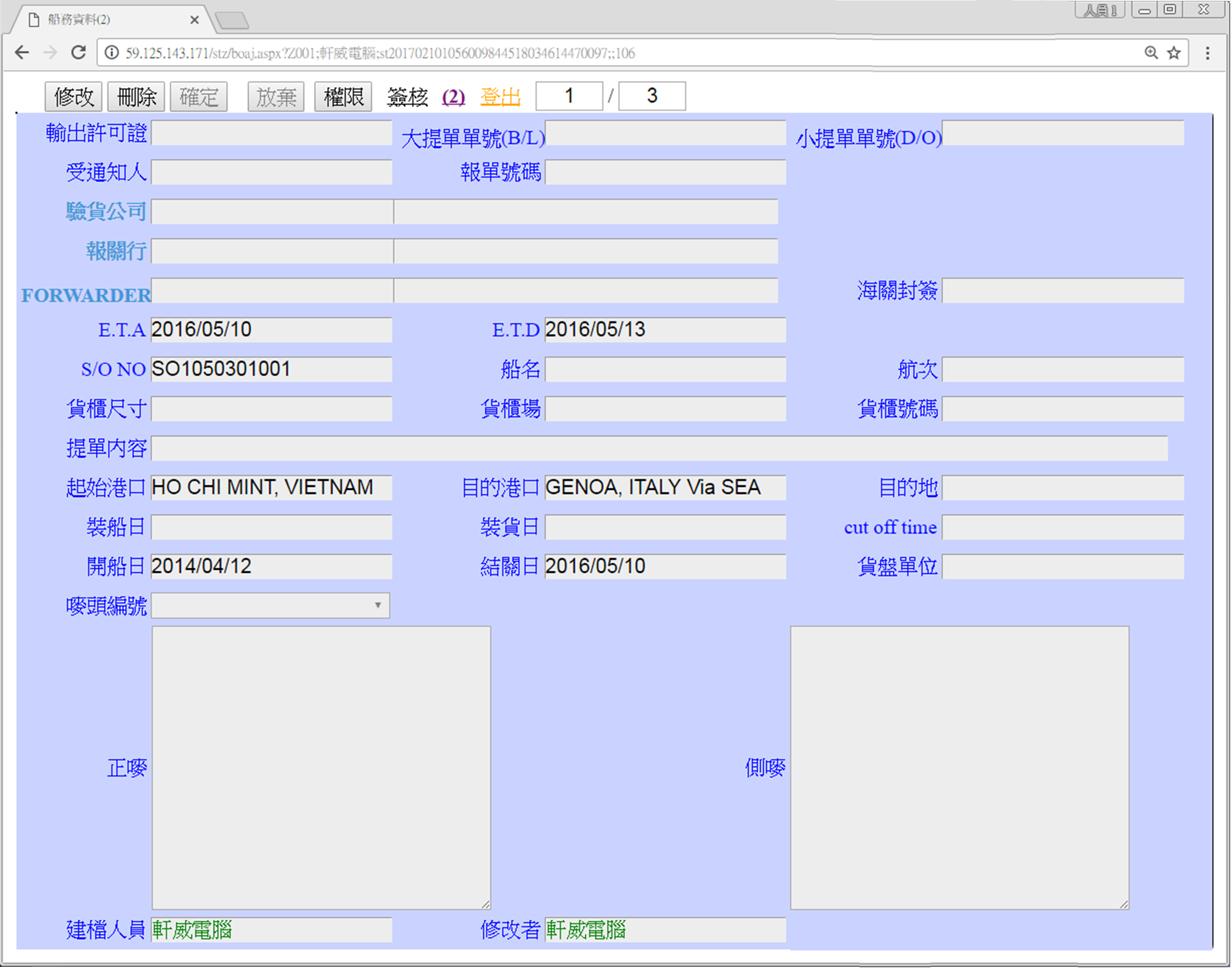Click the second wide FORWARDER name field
1232x969 pixels.
[x=587, y=291]
